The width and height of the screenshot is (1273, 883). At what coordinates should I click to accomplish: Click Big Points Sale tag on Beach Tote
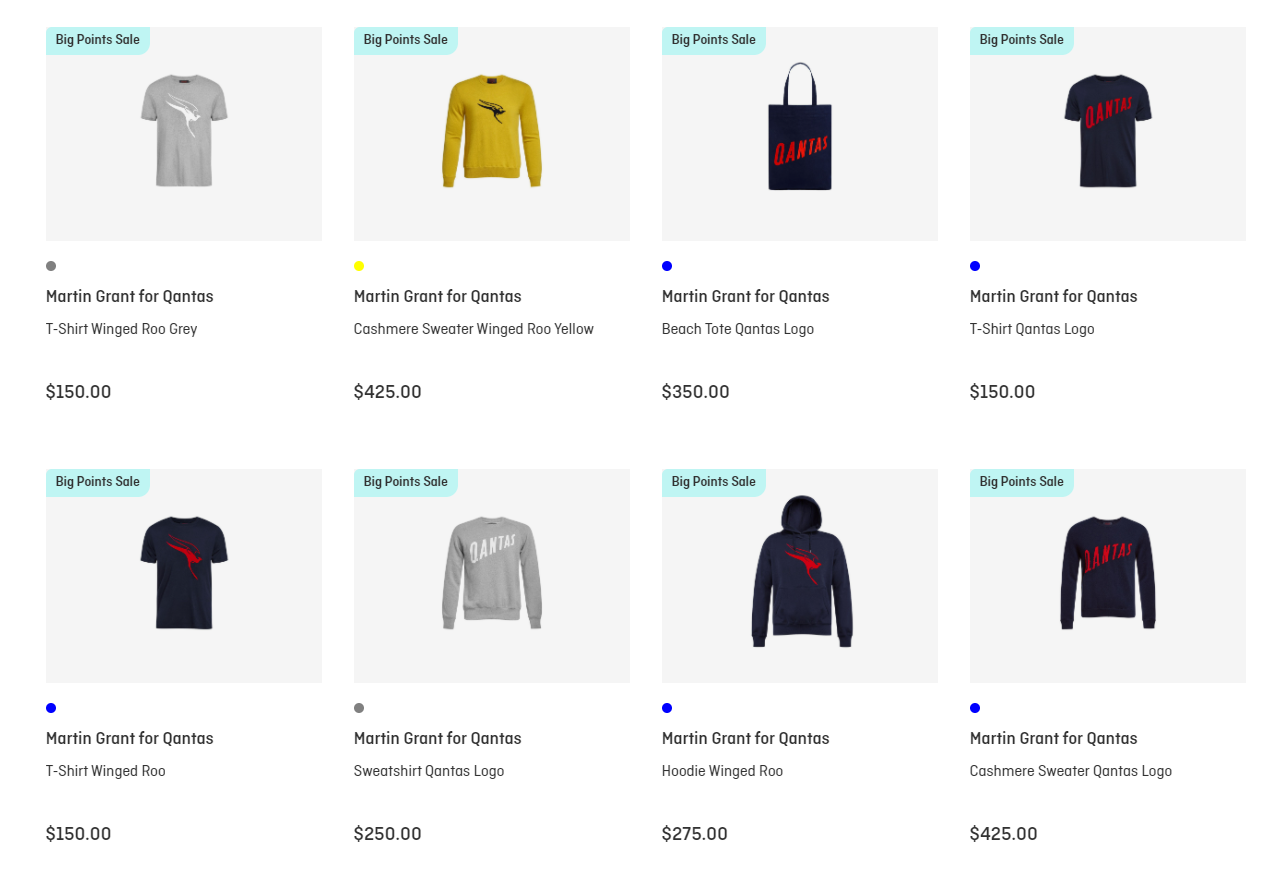coord(713,40)
